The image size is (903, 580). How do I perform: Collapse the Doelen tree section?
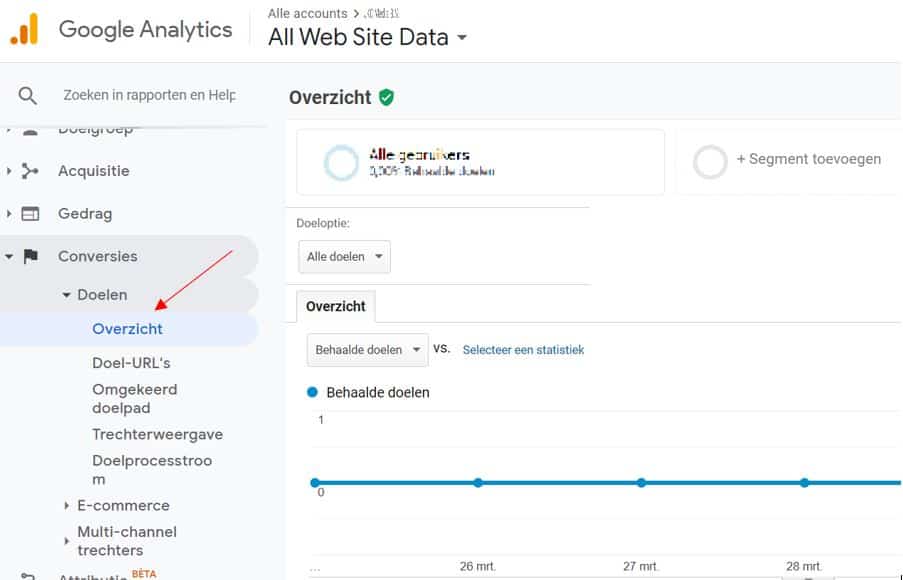(67, 295)
